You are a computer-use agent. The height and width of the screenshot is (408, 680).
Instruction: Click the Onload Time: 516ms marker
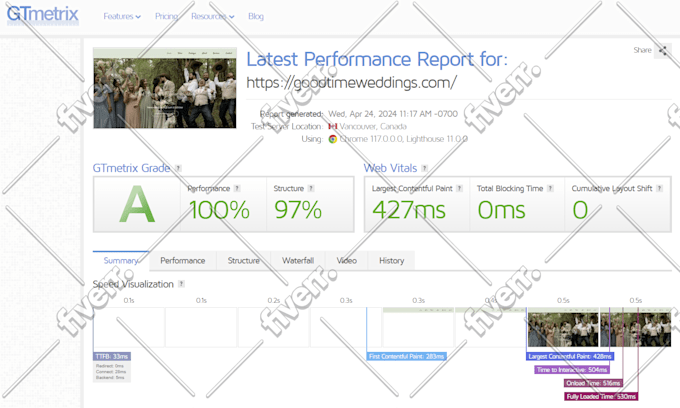pyautogui.click(x=593, y=383)
